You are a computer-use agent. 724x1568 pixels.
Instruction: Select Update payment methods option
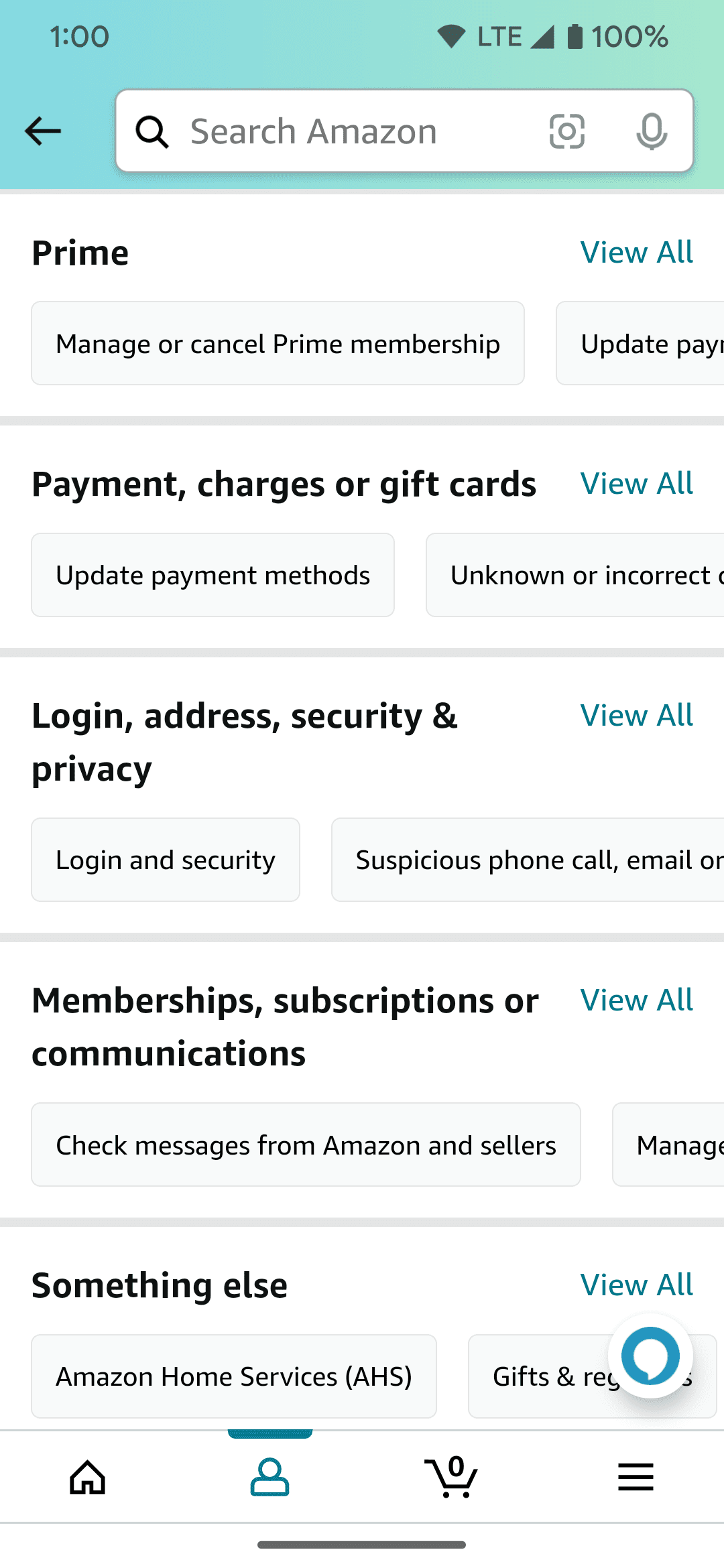213,576
